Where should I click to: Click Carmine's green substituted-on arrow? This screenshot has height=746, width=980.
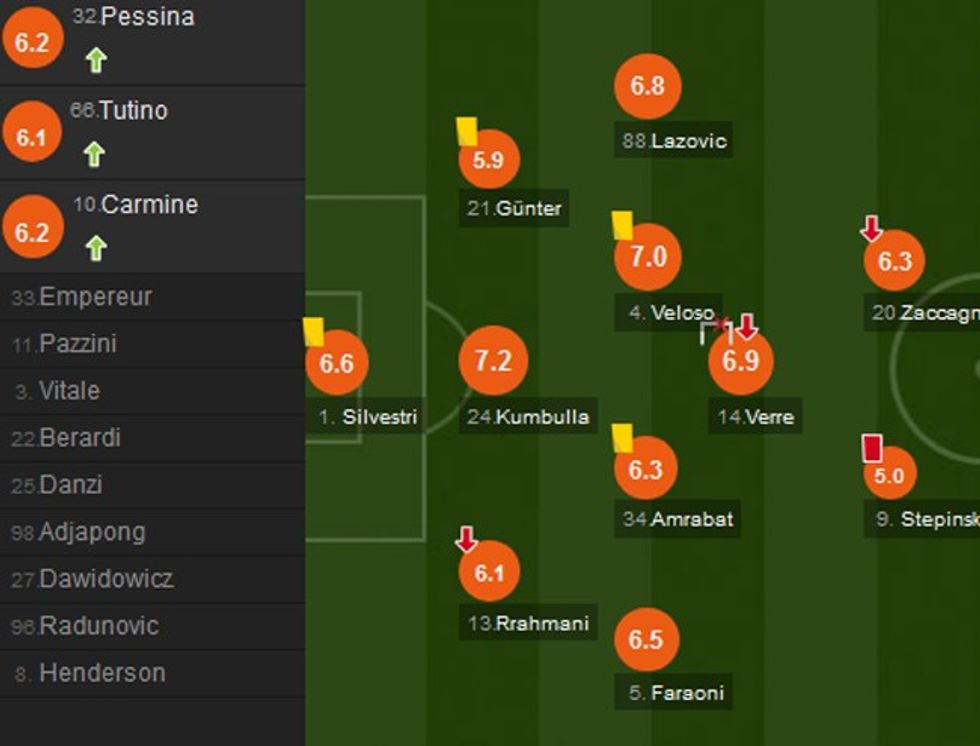pos(96,247)
